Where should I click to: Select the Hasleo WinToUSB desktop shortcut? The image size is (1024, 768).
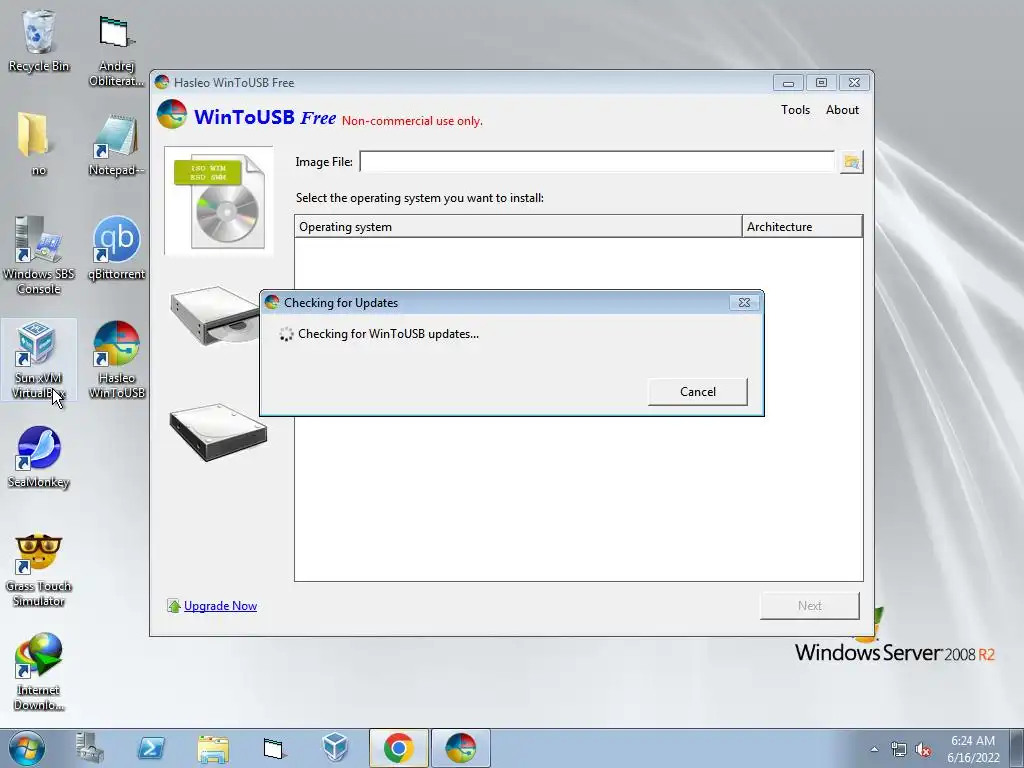tap(116, 360)
